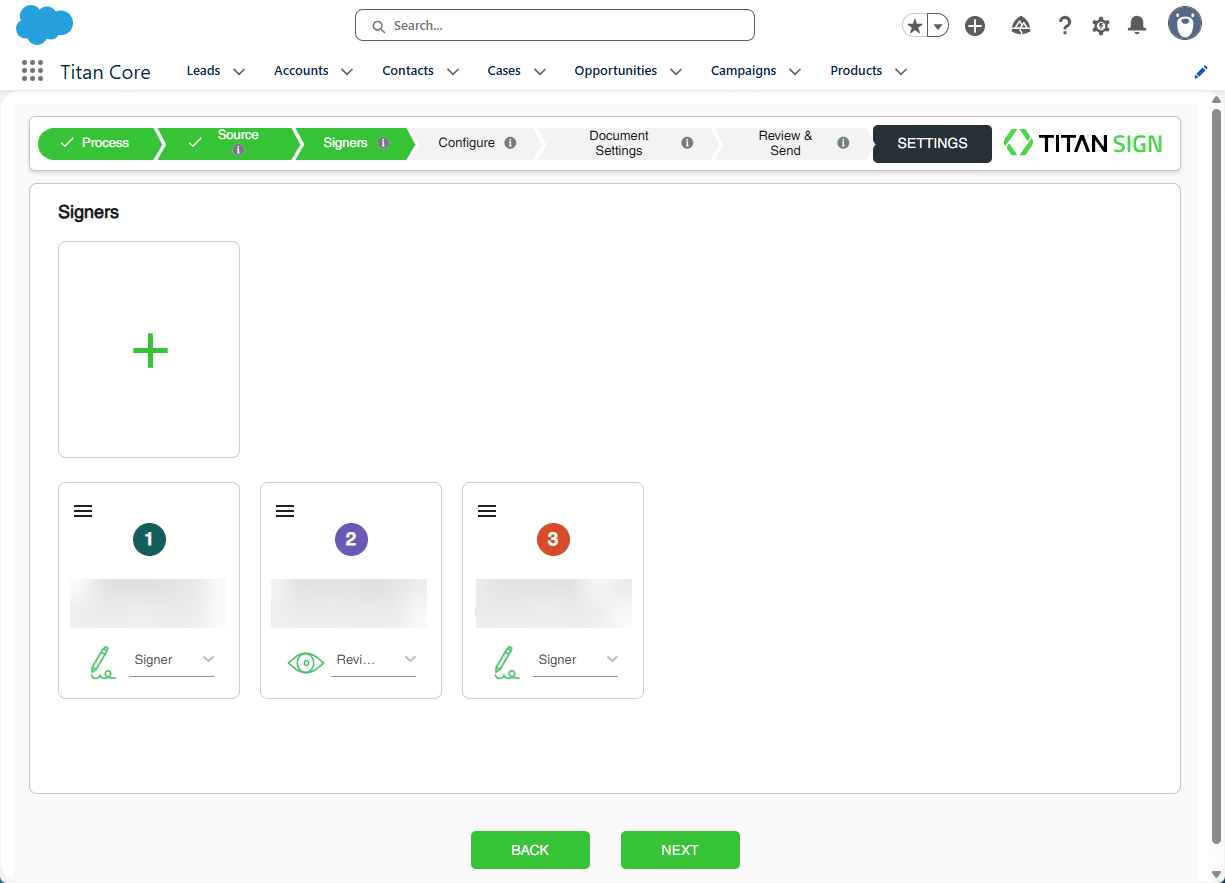Open the notifications bell
The width and height of the screenshot is (1225, 883).
point(1137,26)
